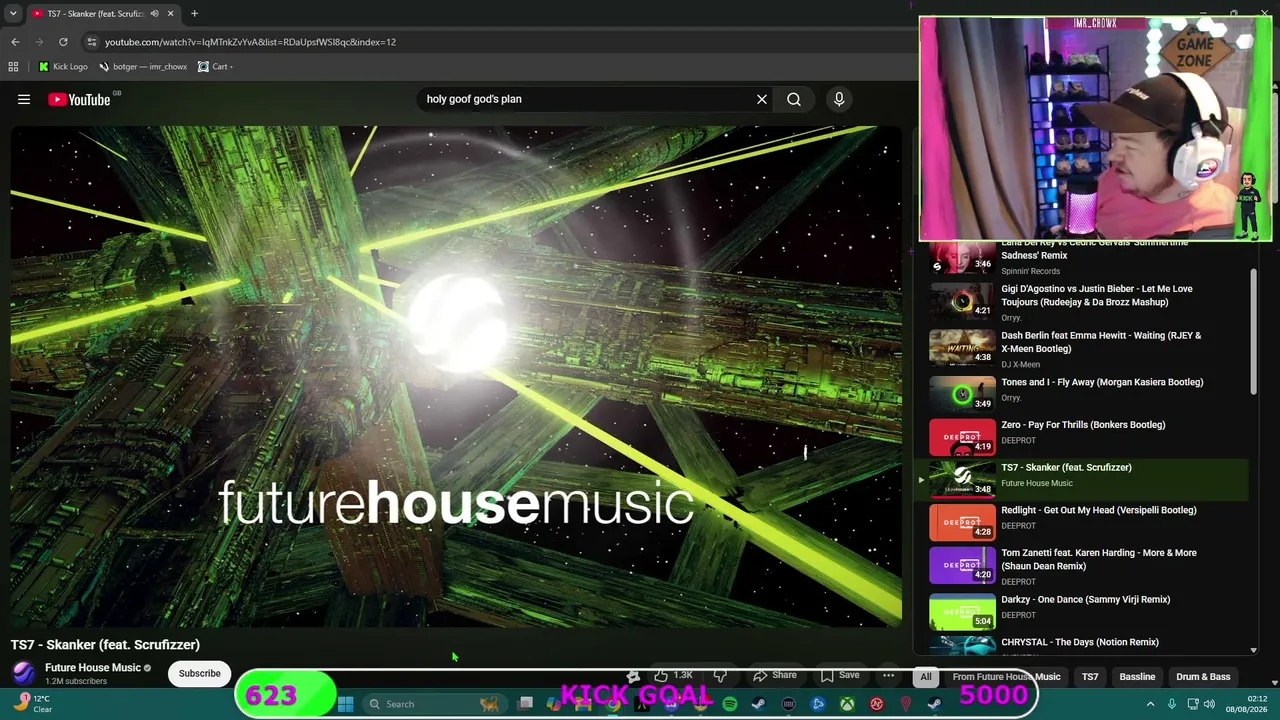Open the more actions three-dot menu
This screenshot has height=720, width=1280.
(x=888, y=675)
